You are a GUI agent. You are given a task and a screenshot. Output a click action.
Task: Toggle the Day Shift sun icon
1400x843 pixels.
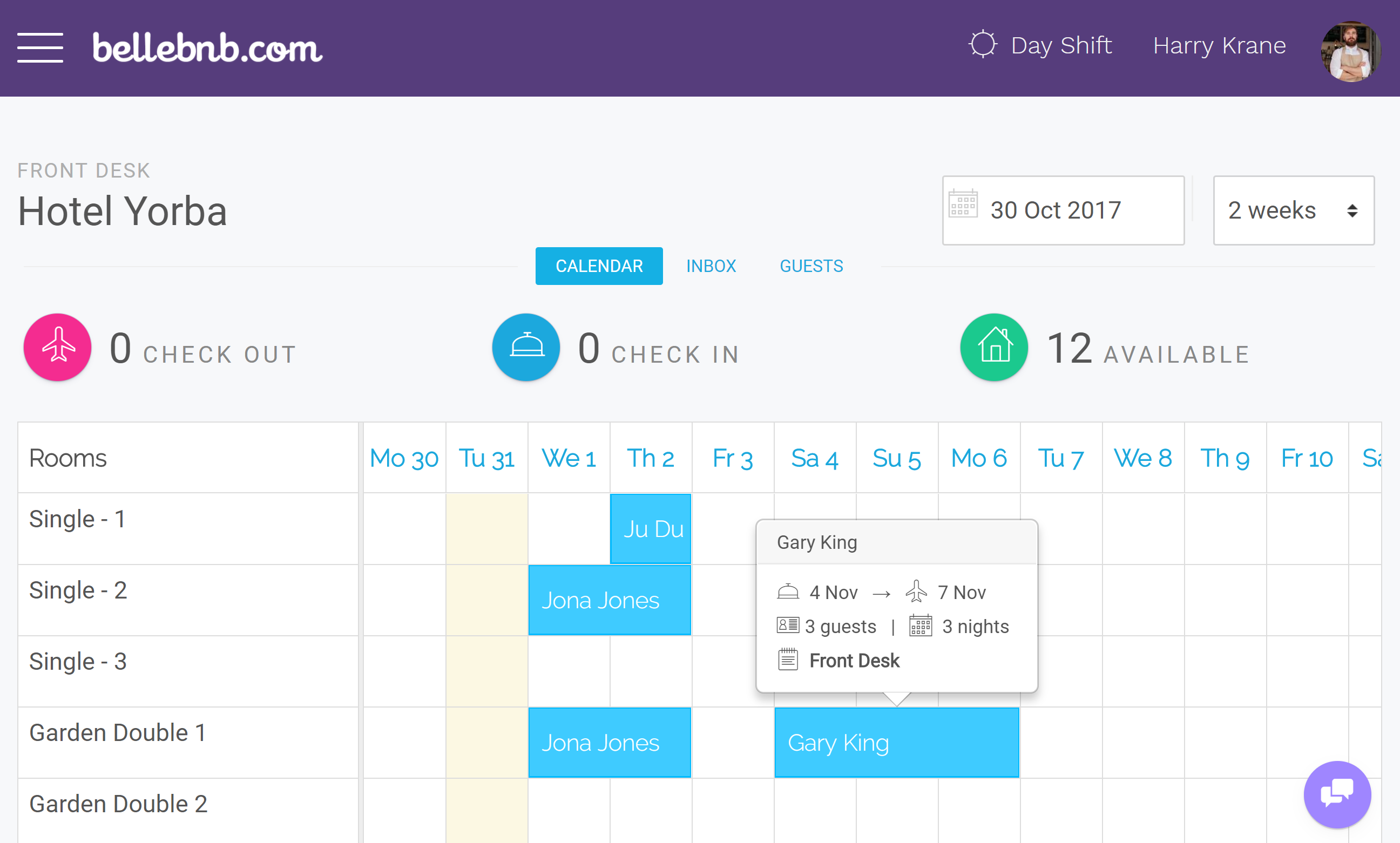tap(983, 44)
